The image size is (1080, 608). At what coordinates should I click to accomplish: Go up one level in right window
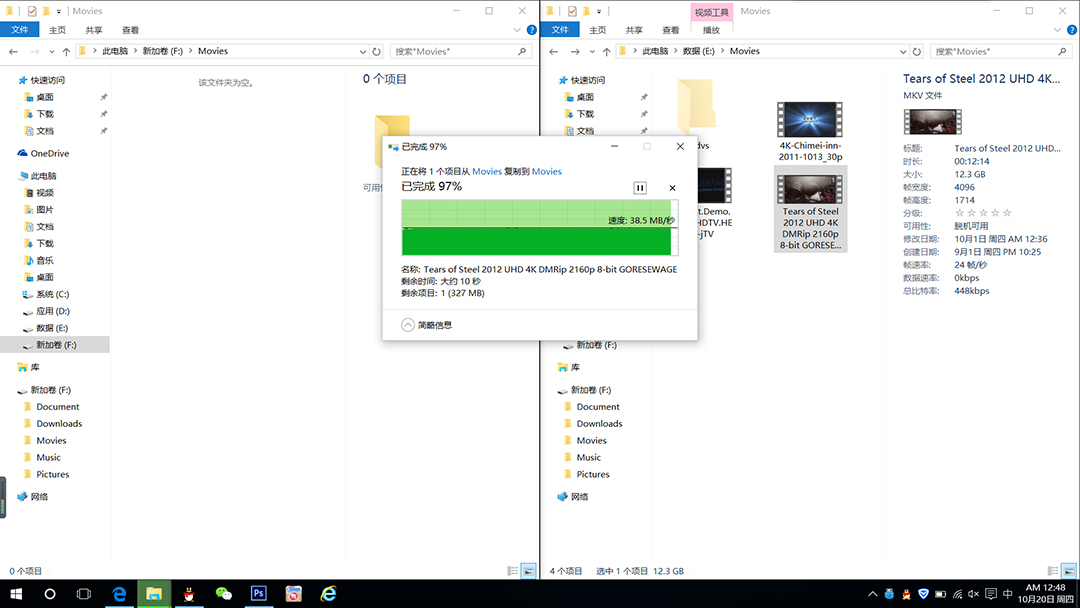coord(607,51)
